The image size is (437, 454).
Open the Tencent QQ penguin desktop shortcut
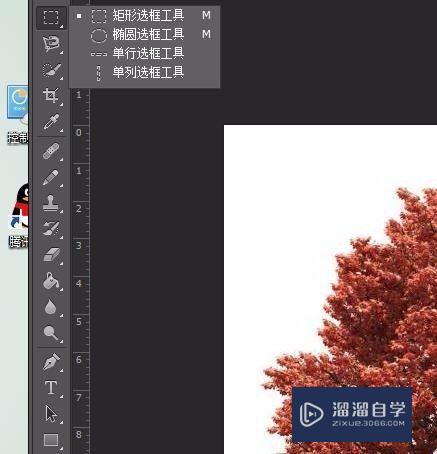click(x=19, y=215)
